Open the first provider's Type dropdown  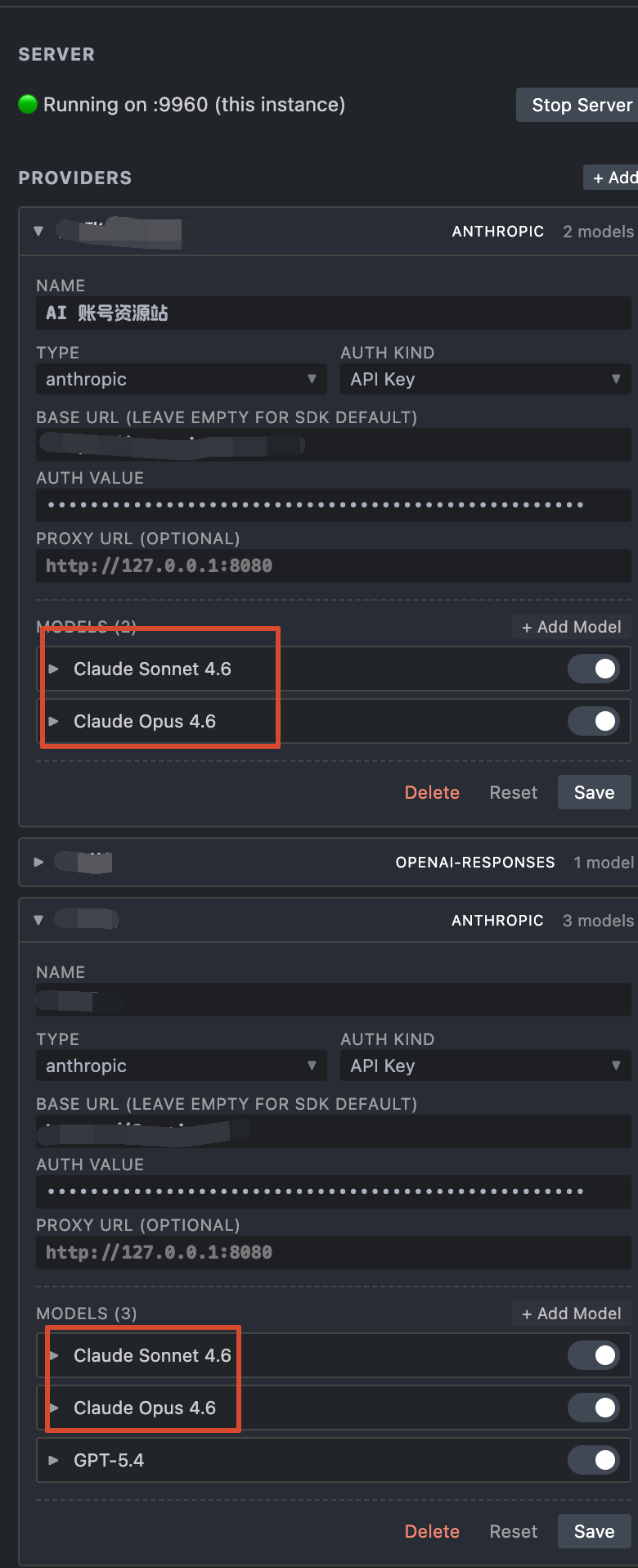pyautogui.click(x=182, y=379)
